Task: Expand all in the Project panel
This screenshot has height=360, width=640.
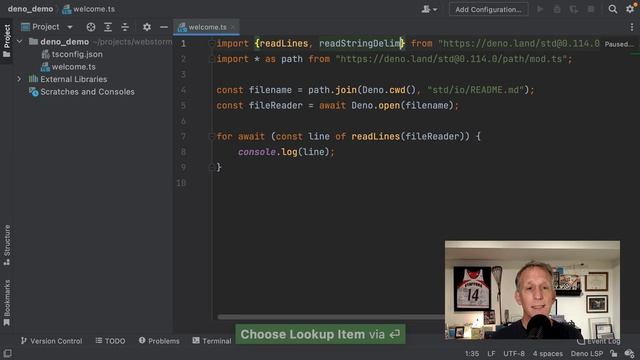Action: [108, 27]
